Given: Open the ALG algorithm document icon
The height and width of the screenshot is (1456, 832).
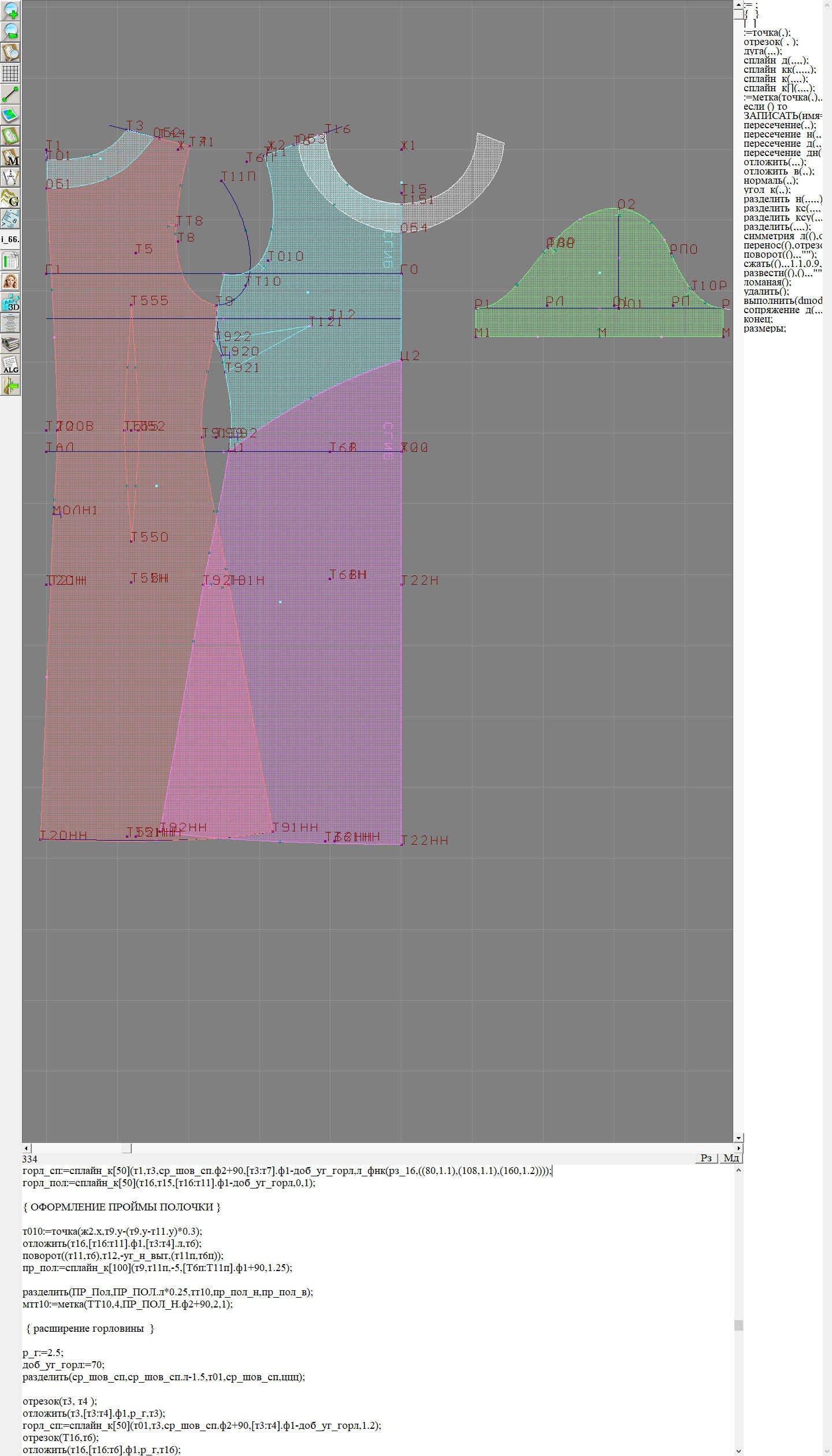Looking at the screenshot, I should coord(10,365).
